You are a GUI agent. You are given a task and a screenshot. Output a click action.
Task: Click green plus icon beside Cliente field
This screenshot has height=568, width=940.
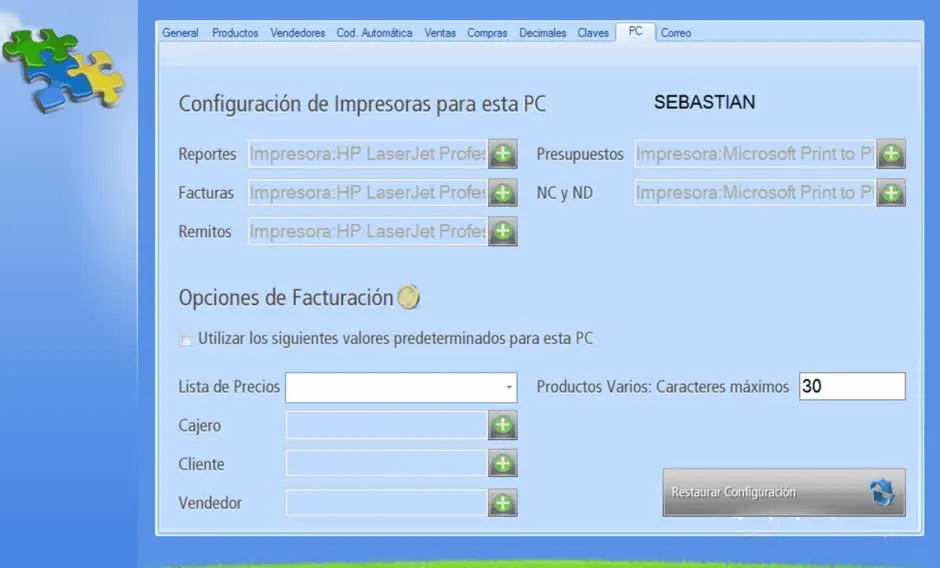[x=503, y=464]
